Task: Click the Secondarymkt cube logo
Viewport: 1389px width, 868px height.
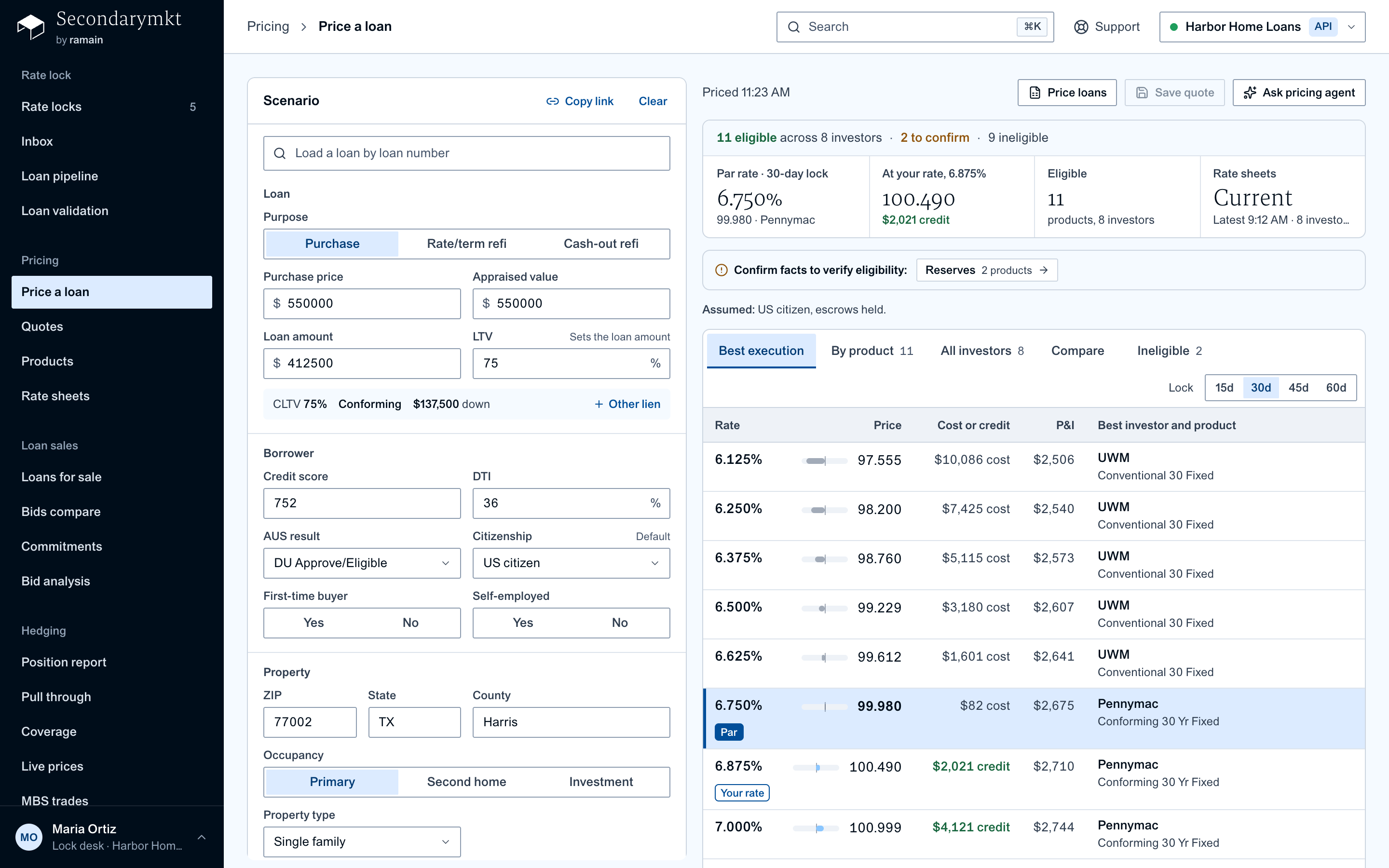Action: point(30,27)
